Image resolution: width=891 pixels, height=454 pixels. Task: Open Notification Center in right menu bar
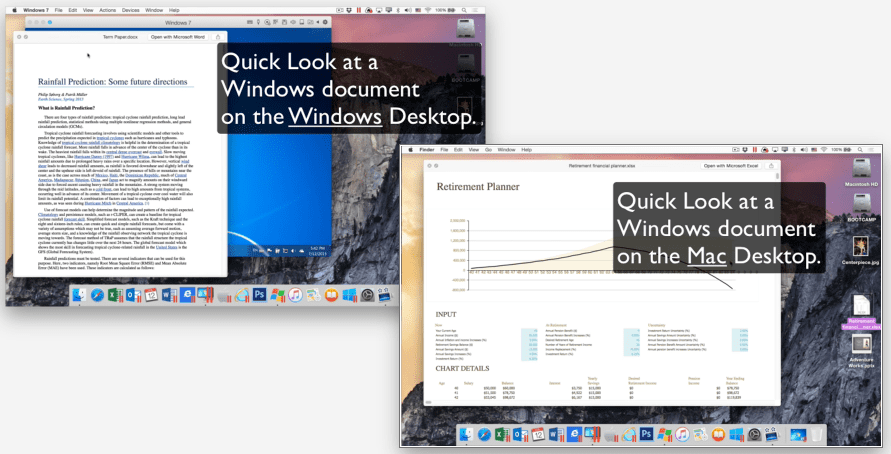(871, 150)
